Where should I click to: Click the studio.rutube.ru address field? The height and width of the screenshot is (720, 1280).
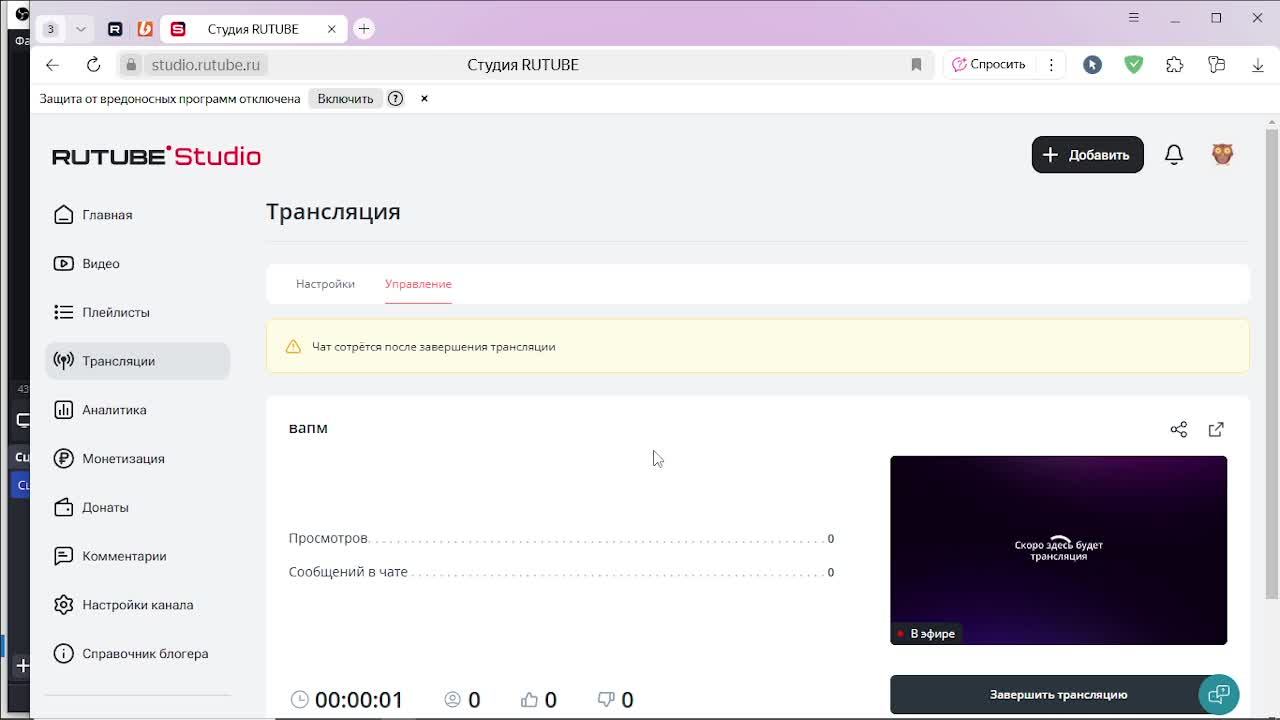tap(205, 64)
